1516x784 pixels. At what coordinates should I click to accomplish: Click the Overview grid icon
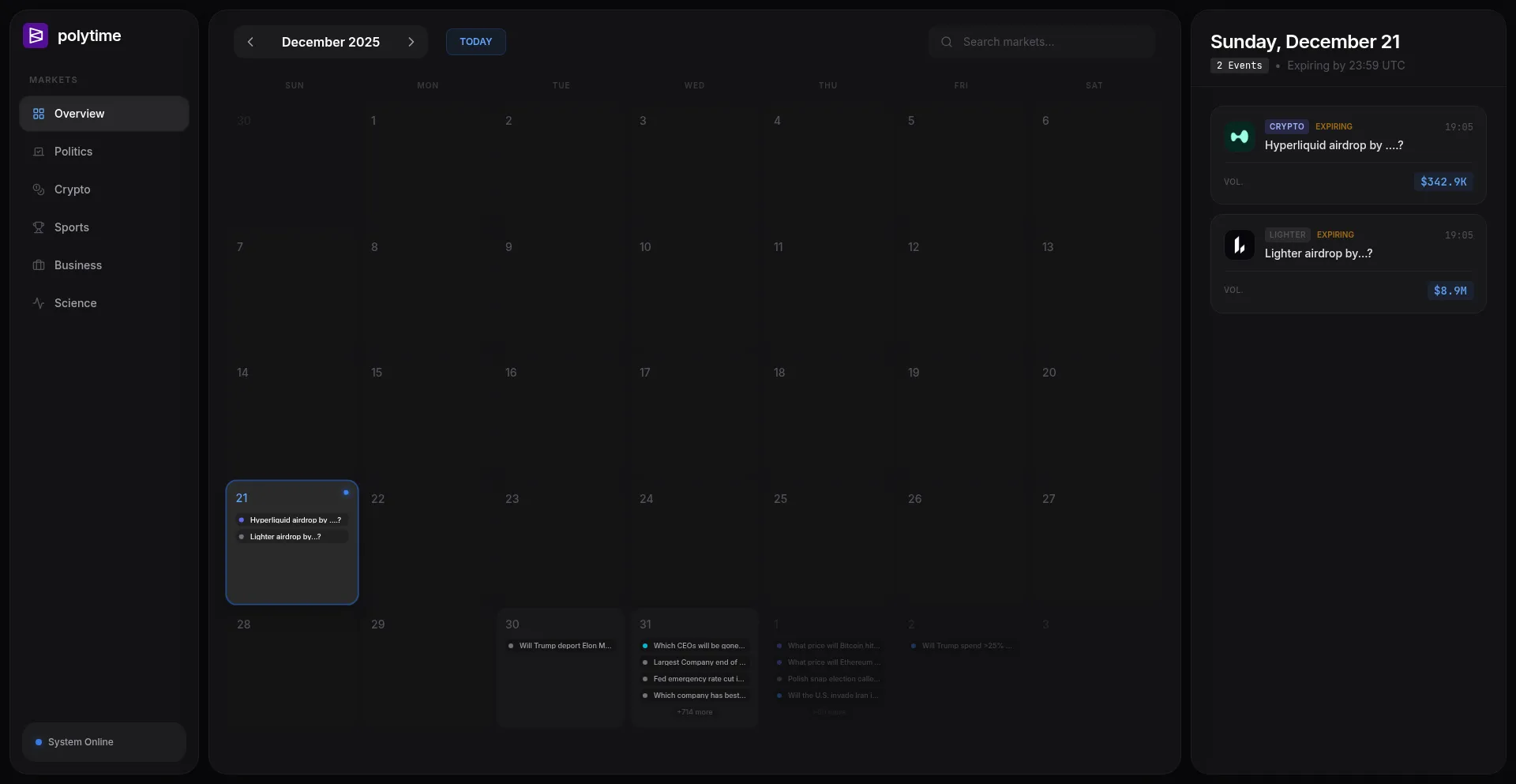(39, 114)
